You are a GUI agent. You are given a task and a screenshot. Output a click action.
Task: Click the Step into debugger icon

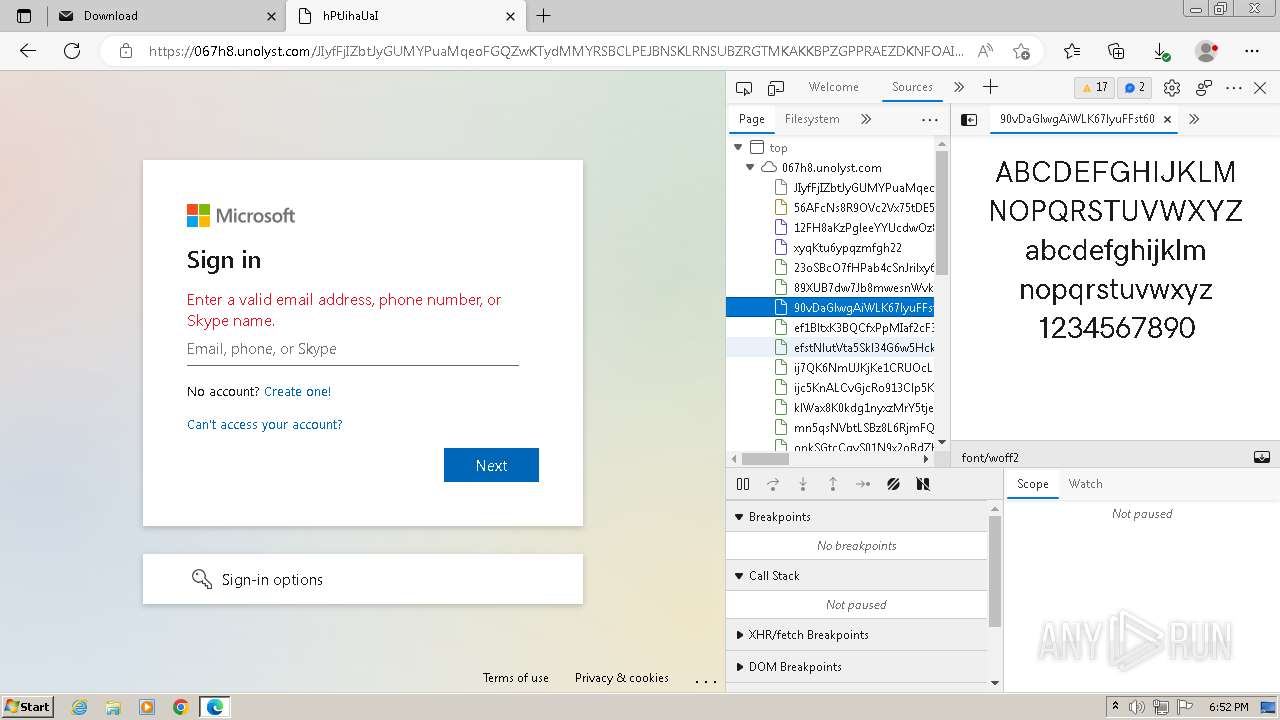tap(803, 484)
